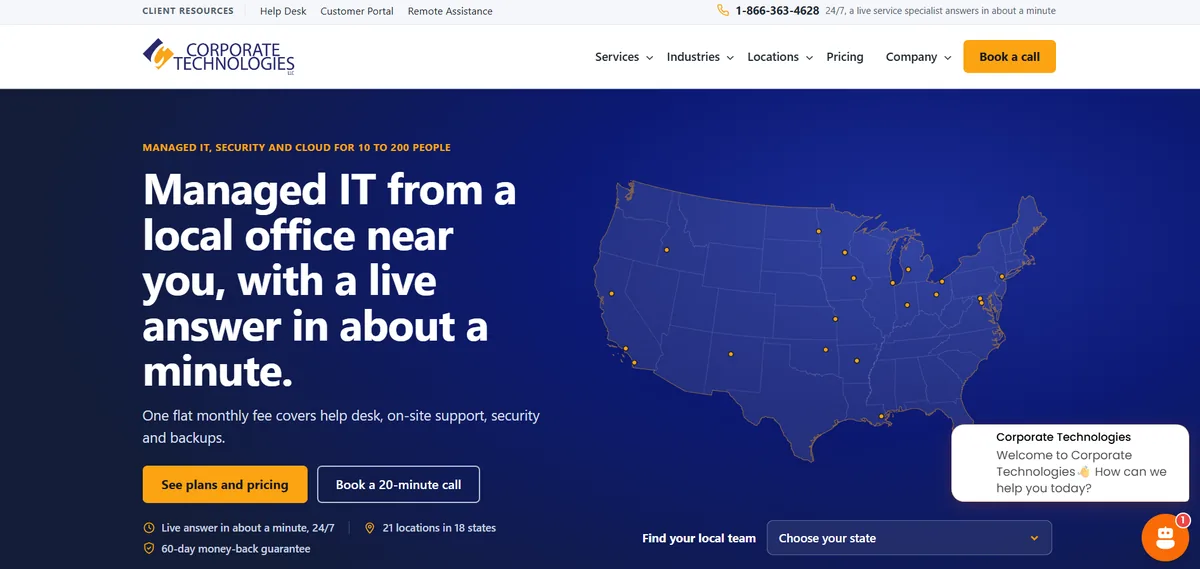Image resolution: width=1200 pixels, height=569 pixels.
Task: Open the Services menu item
Action: click(x=617, y=57)
